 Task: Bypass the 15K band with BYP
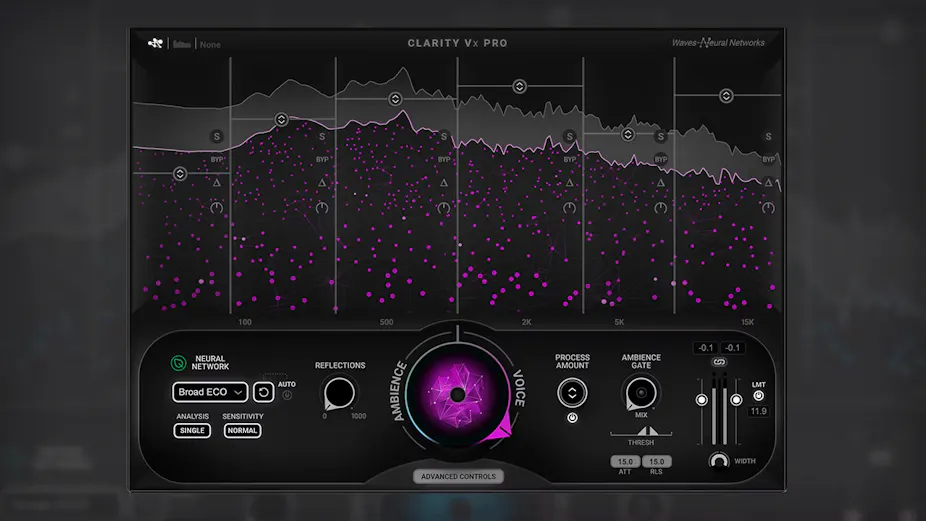pyautogui.click(x=768, y=159)
